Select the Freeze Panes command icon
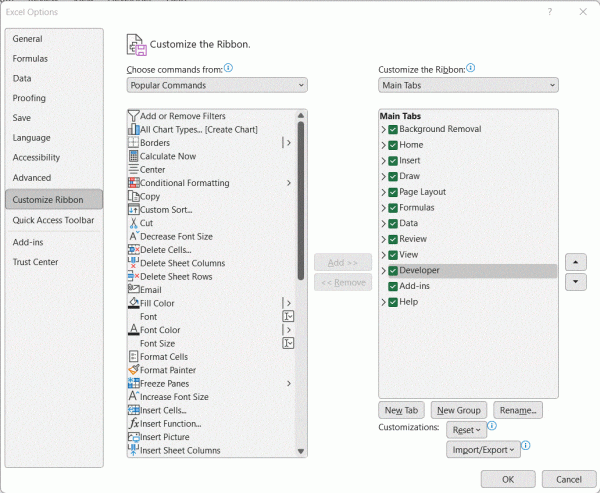Image resolution: width=600 pixels, height=493 pixels. (x=133, y=383)
